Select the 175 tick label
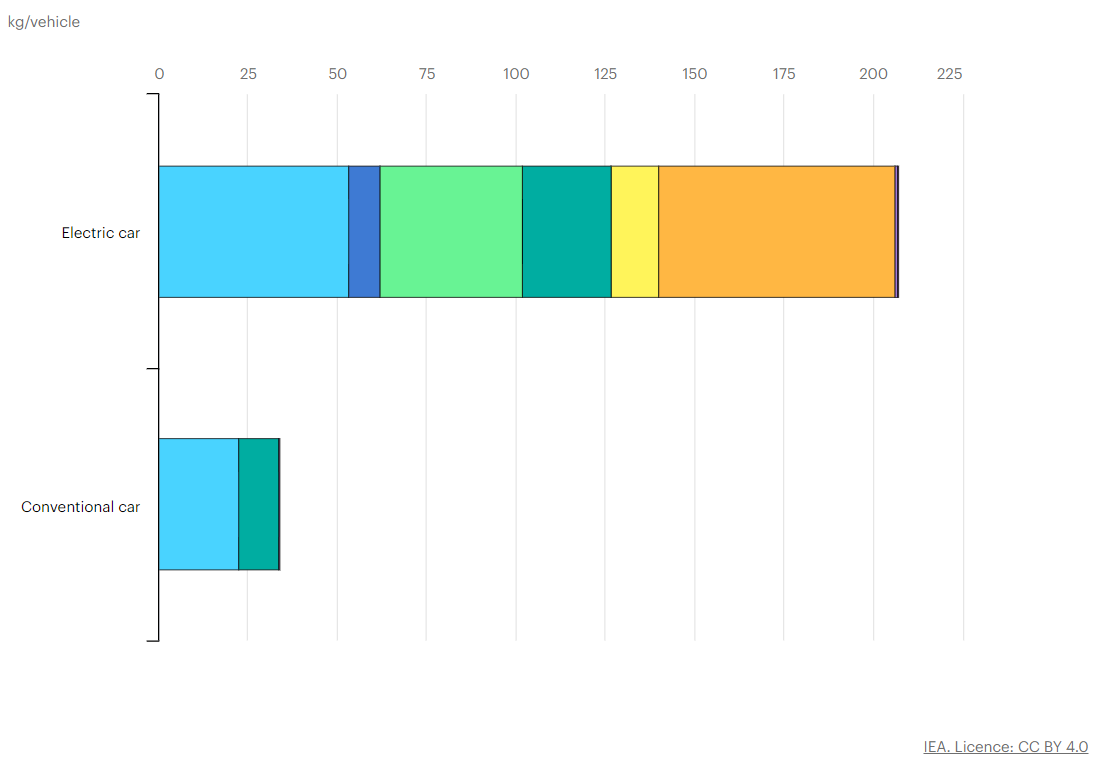The width and height of the screenshot is (1103, 769). tap(784, 74)
